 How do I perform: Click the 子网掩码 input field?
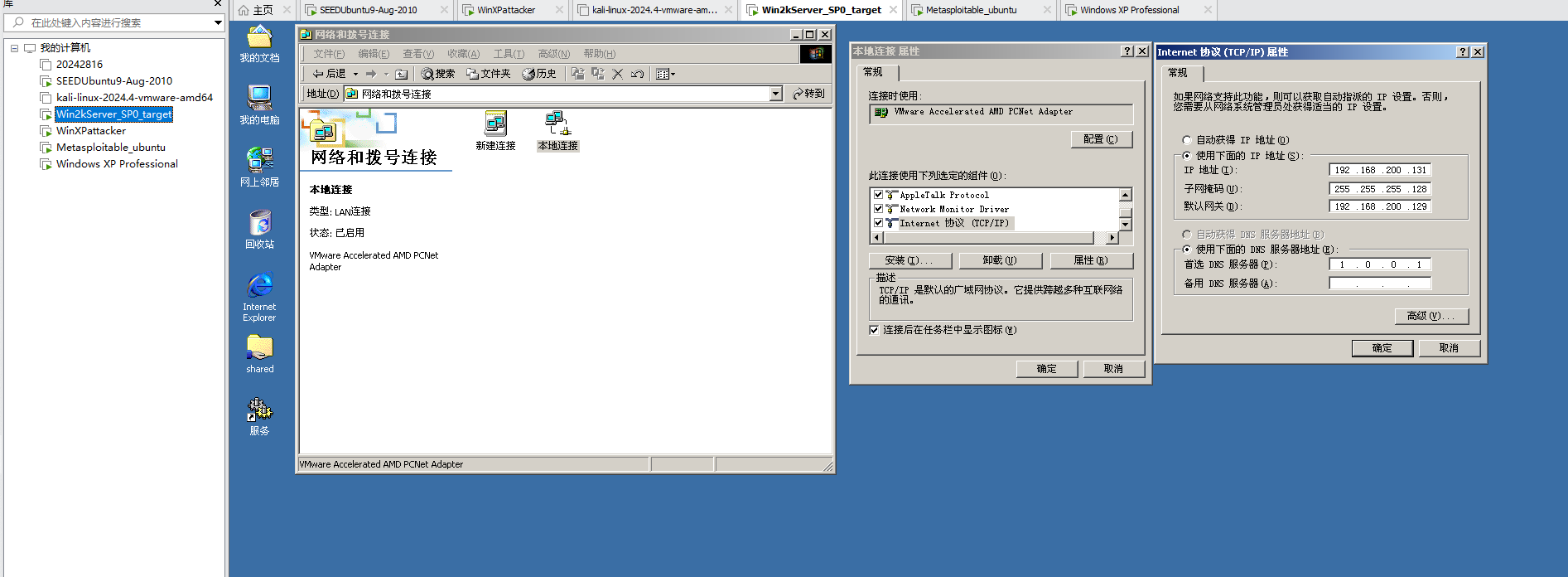1380,189
